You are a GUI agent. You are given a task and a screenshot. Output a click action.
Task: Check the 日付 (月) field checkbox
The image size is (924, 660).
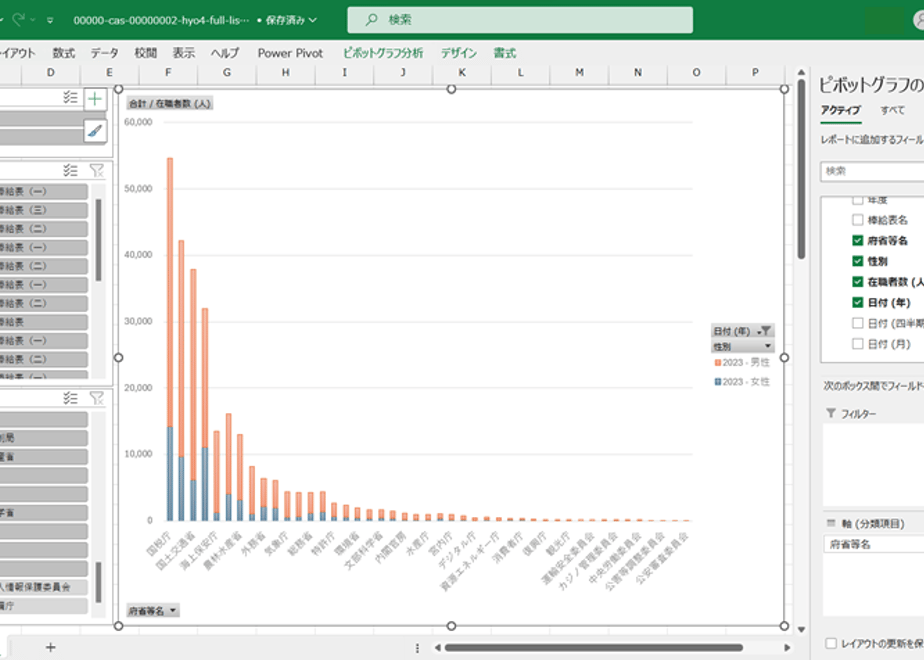[857, 344]
